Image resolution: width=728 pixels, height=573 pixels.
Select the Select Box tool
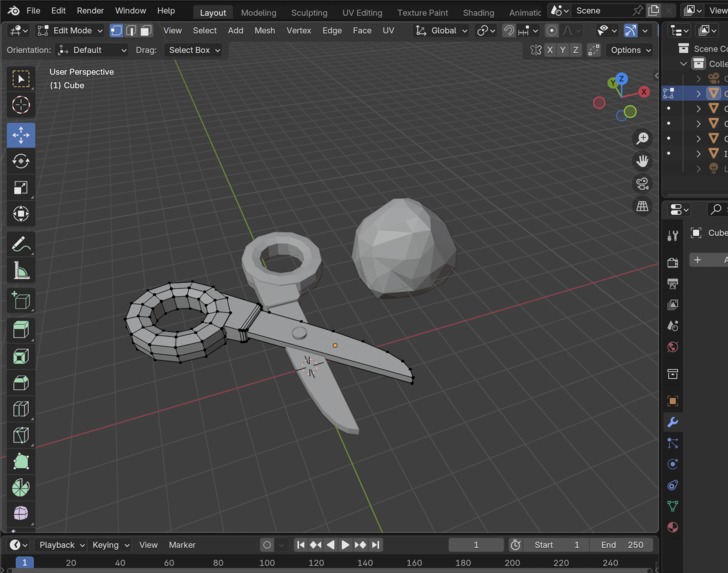point(20,79)
